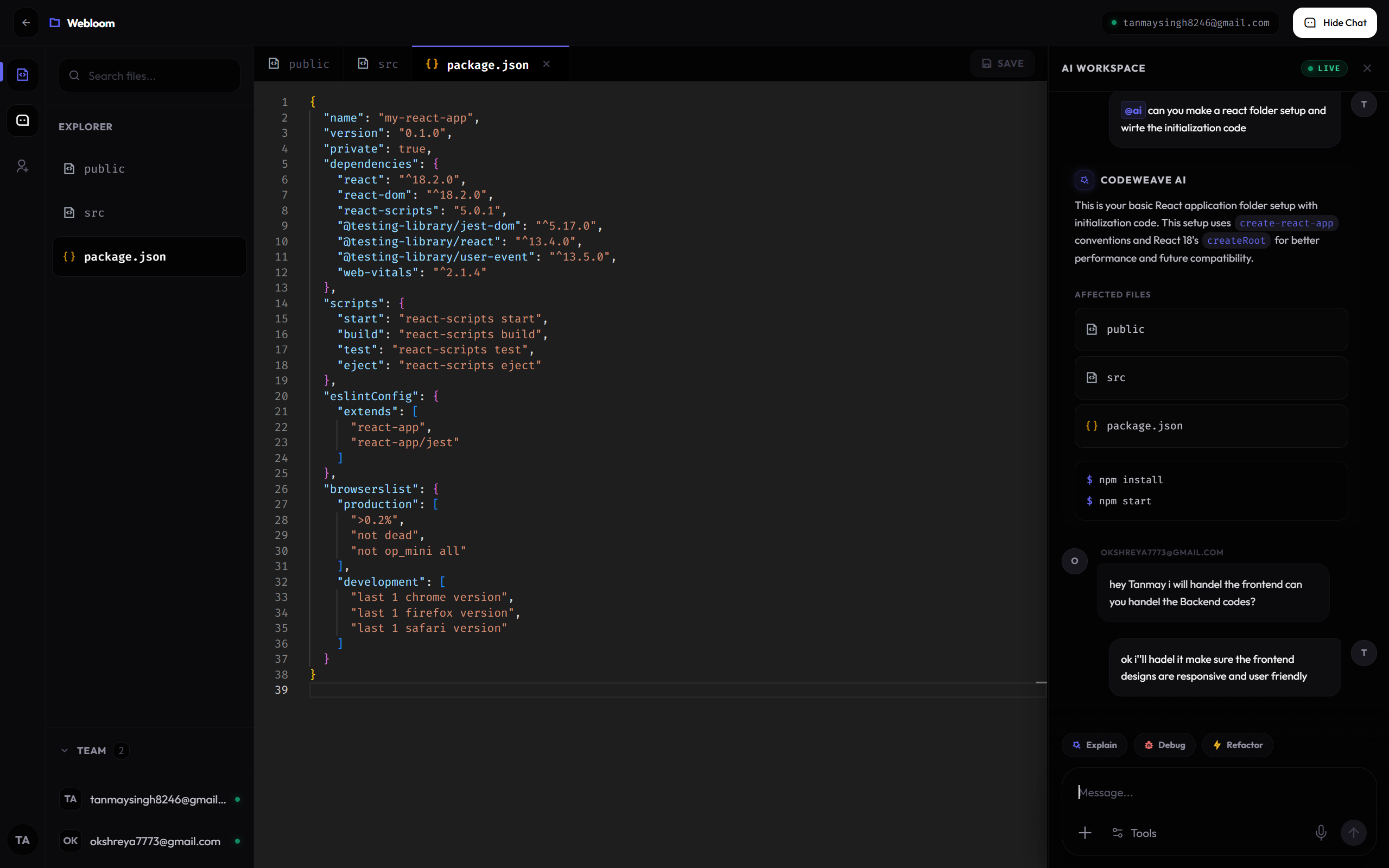The image size is (1389, 868).
Task: Click the createRoot code chip
Action: click(1236, 240)
